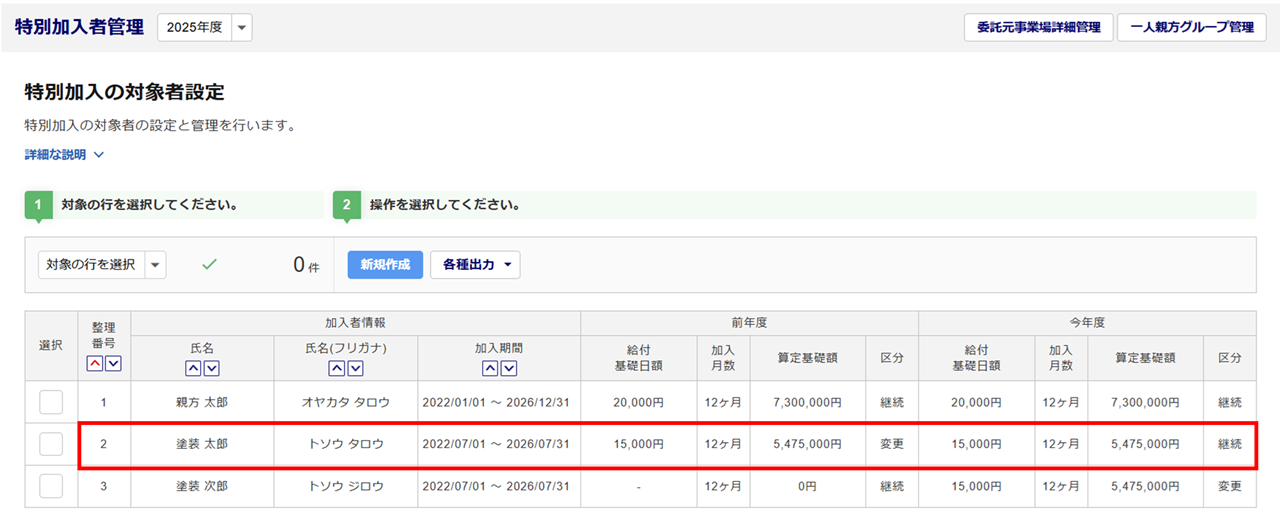Sort 整理番号 column ascending
This screenshot has height=517, width=1280.
[95, 363]
